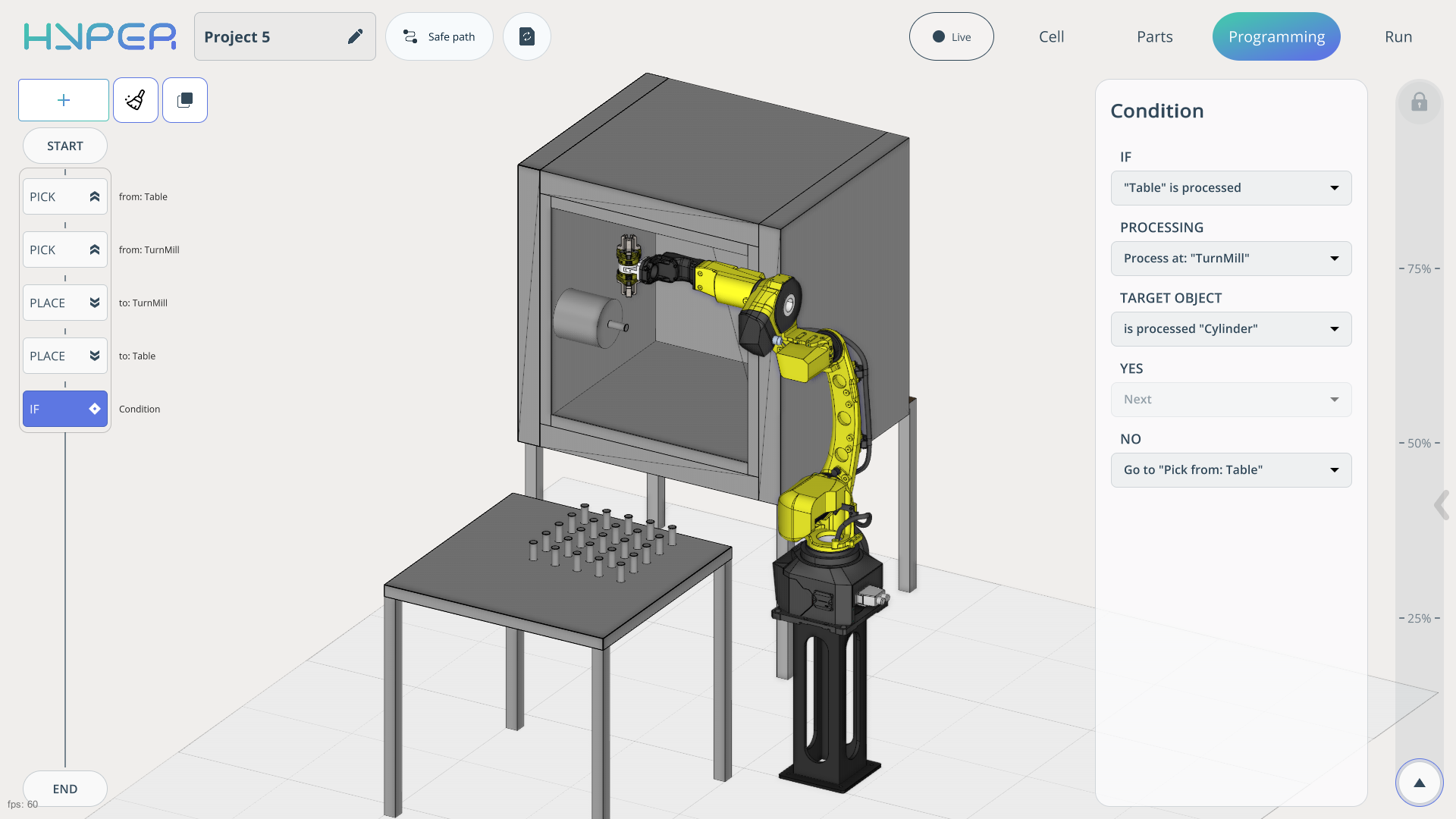Click the broom clear-program icon
Viewport: 1456px width, 819px height.
(x=136, y=100)
